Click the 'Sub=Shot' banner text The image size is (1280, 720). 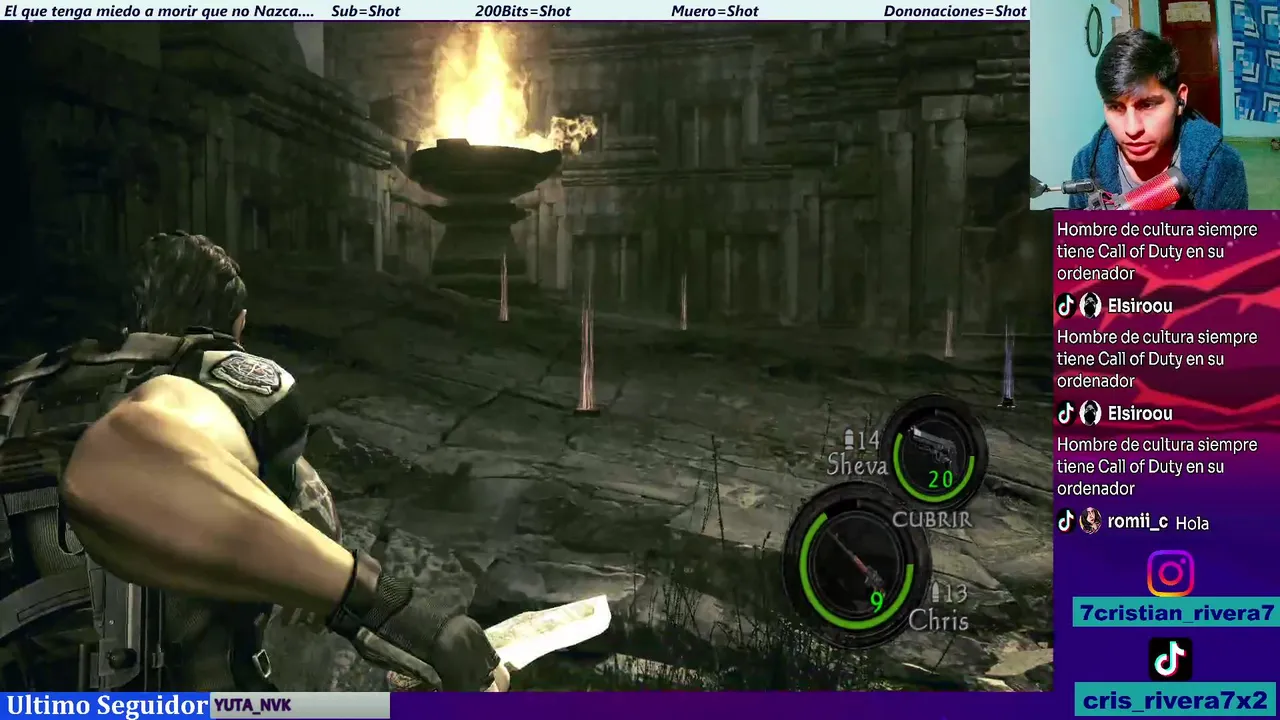365,11
